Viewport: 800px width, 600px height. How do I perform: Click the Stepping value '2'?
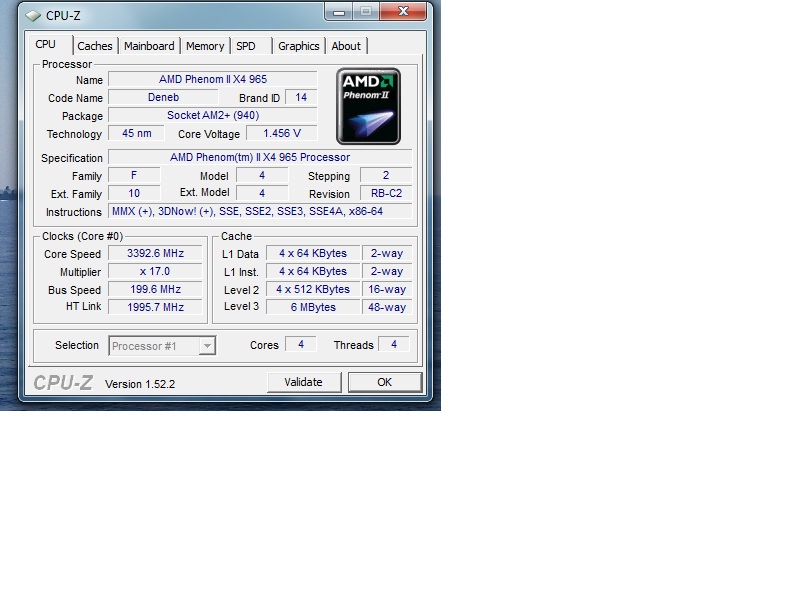click(386, 176)
